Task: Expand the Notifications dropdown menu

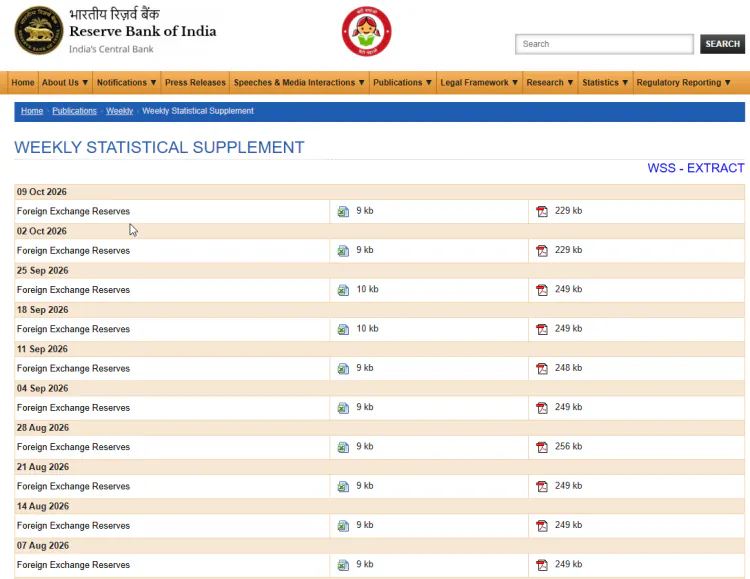Action: pos(126,82)
